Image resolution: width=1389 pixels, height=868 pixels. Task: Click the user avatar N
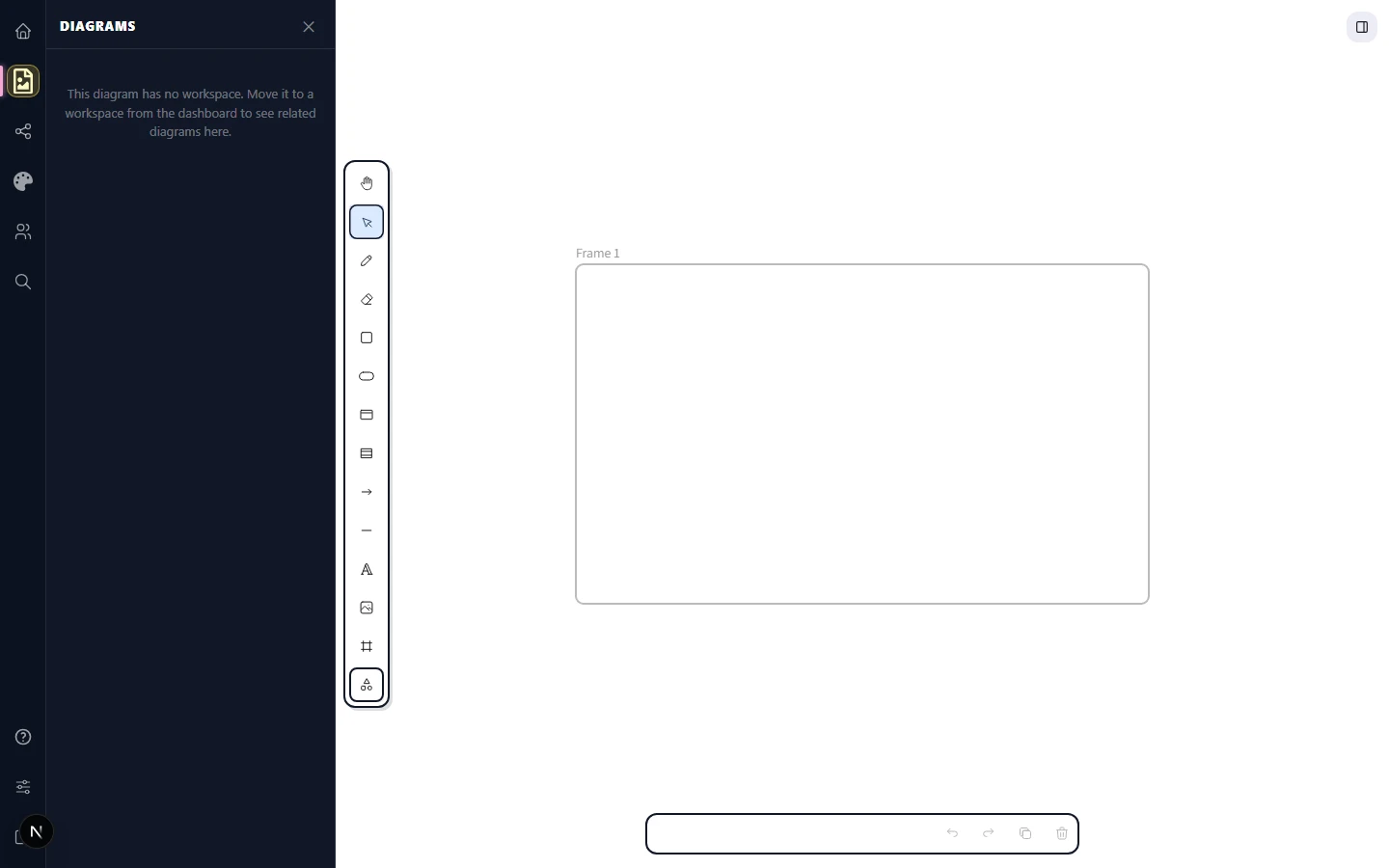tap(37, 831)
